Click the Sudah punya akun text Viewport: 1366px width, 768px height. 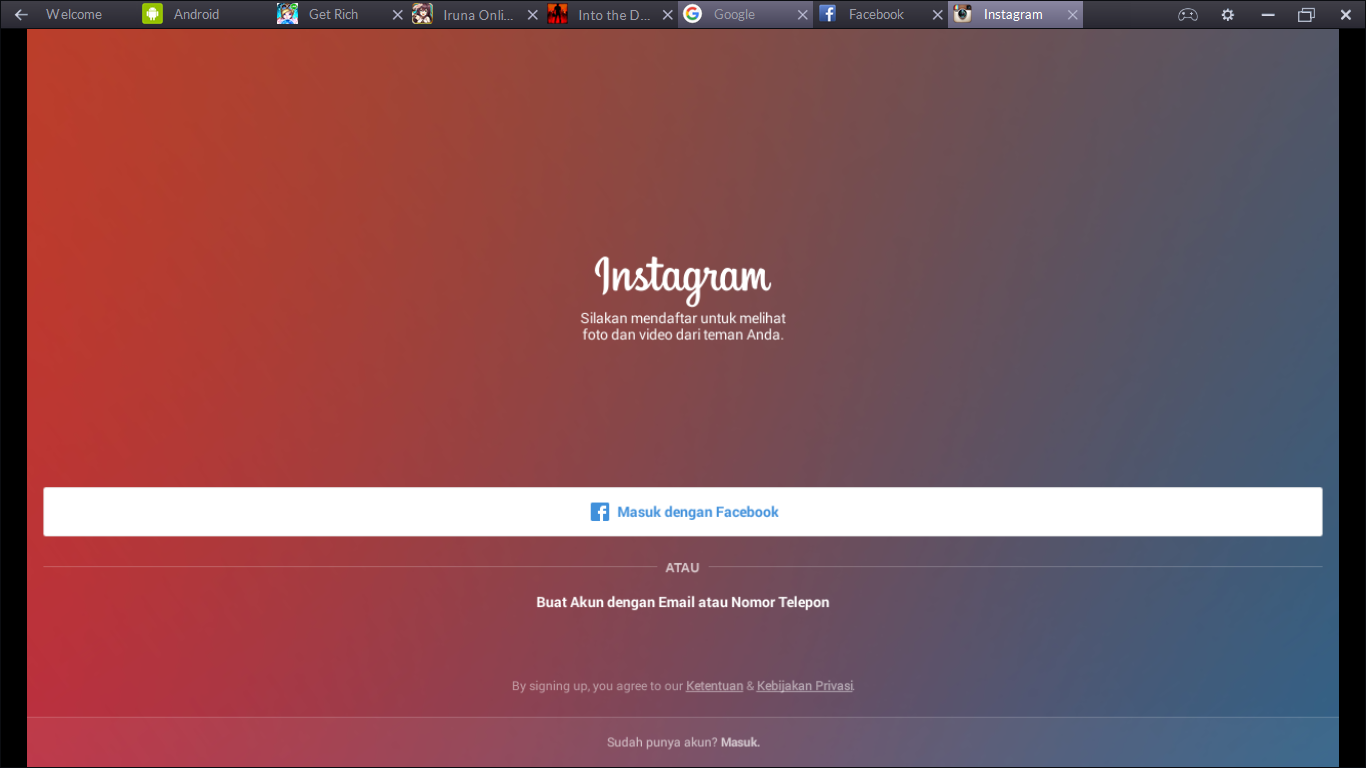click(x=661, y=742)
